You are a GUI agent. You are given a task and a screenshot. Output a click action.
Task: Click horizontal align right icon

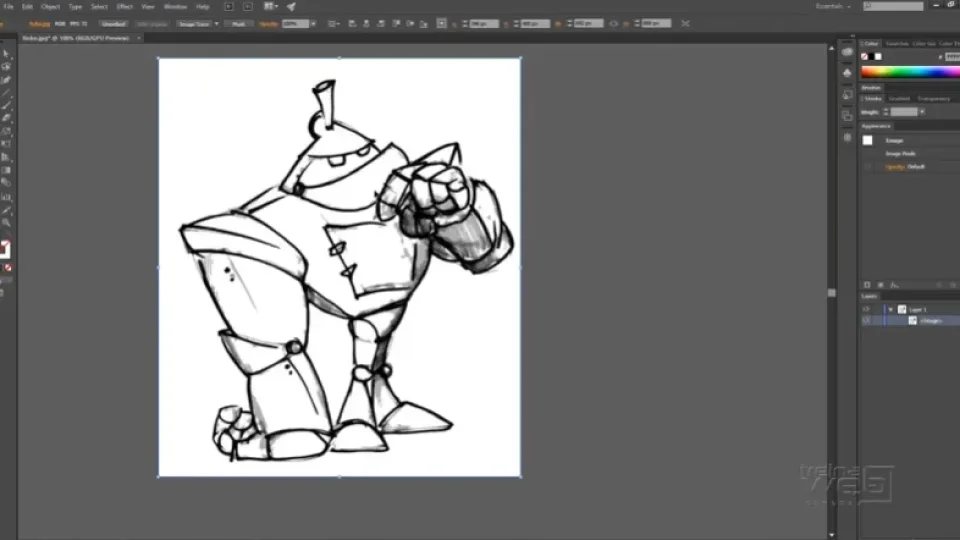pos(381,24)
